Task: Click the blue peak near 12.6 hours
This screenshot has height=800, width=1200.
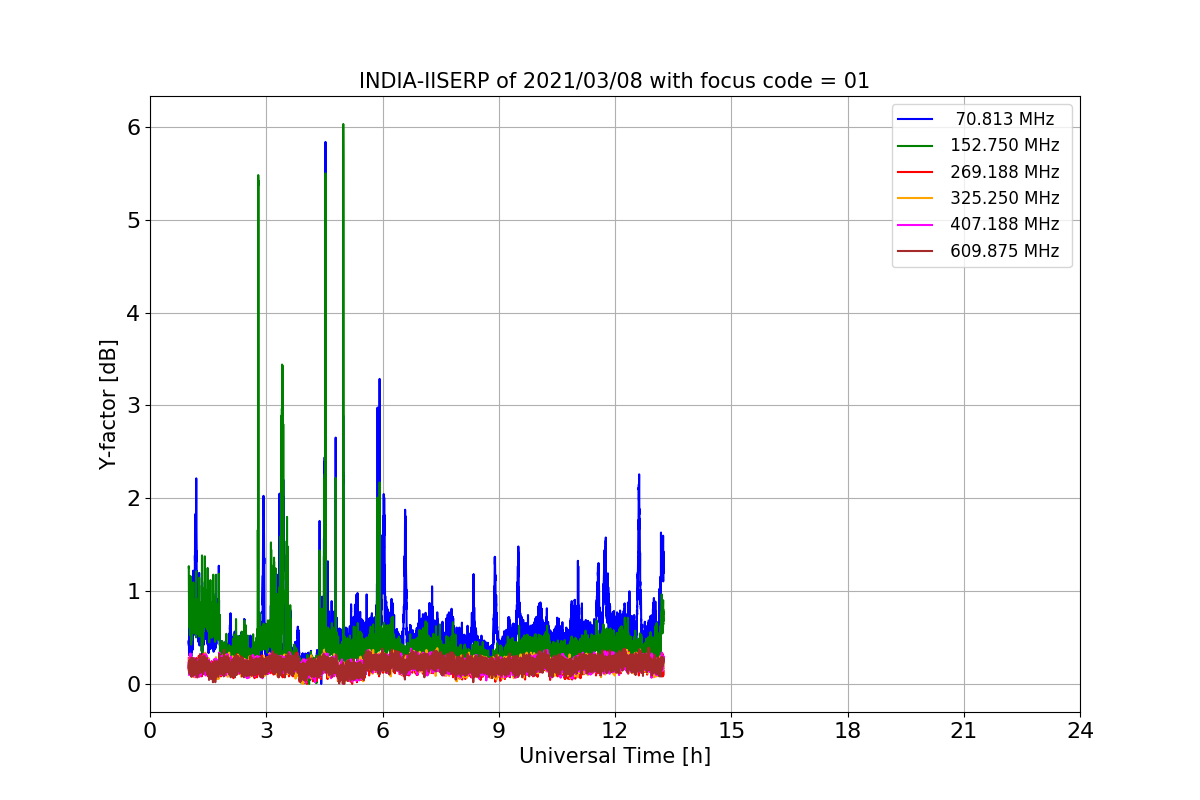Action: (x=639, y=477)
